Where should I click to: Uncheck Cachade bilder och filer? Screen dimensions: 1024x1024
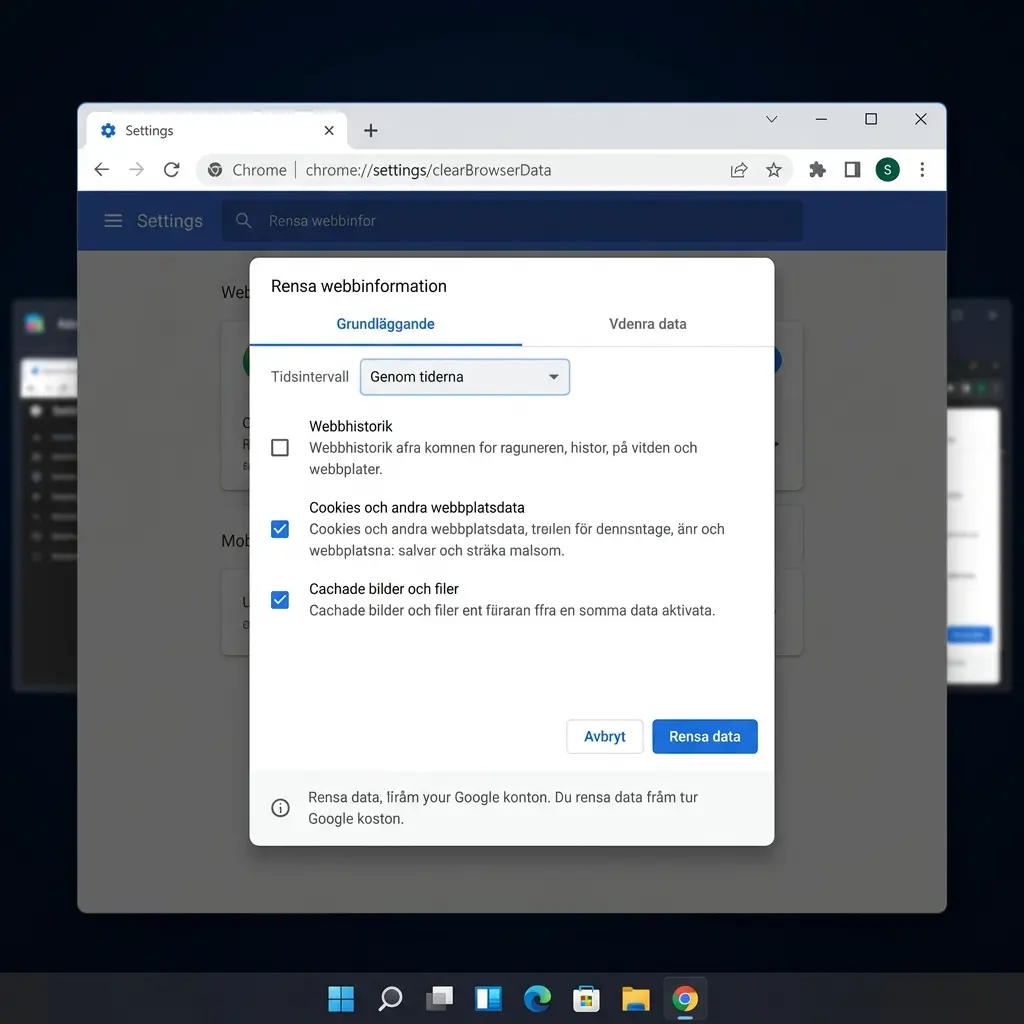click(280, 600)
